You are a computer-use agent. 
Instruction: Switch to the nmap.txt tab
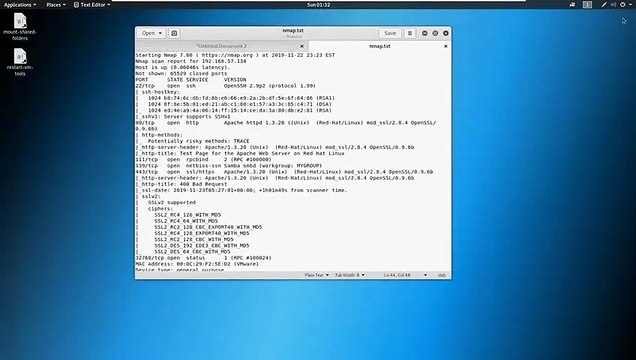coord(380,46)
